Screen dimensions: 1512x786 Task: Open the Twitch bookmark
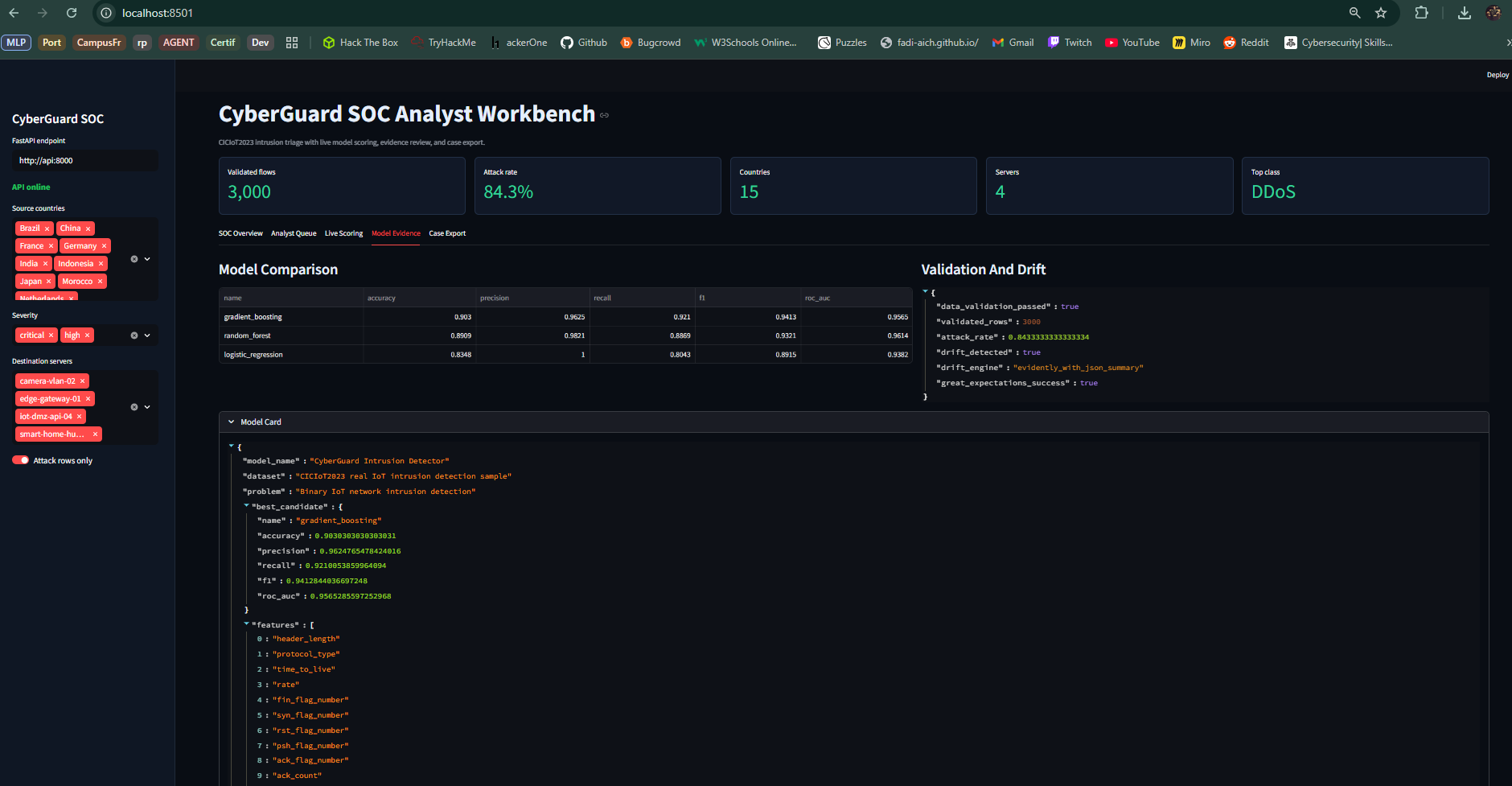1070,43
